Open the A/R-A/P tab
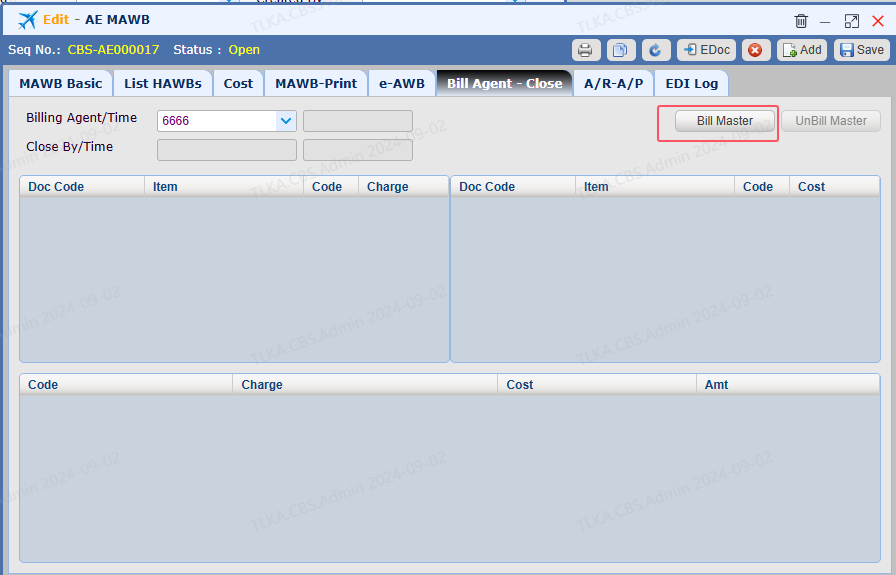 614,83
